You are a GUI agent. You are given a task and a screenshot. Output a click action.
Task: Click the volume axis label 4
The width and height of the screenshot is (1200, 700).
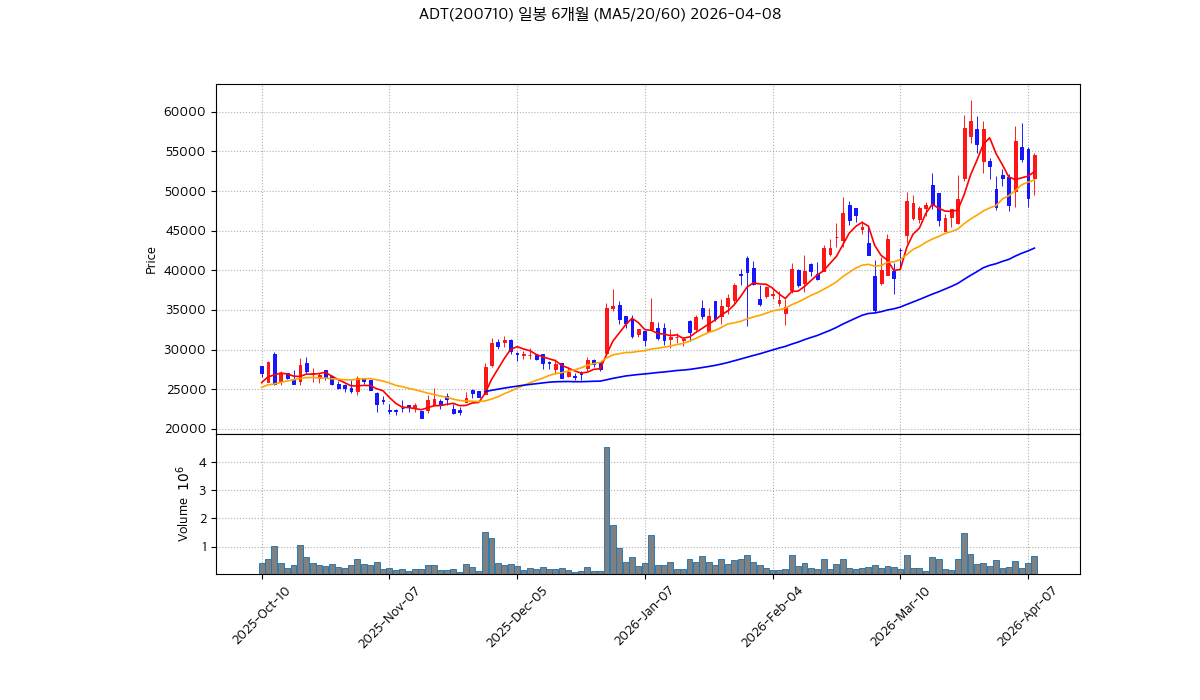point(202,462)
